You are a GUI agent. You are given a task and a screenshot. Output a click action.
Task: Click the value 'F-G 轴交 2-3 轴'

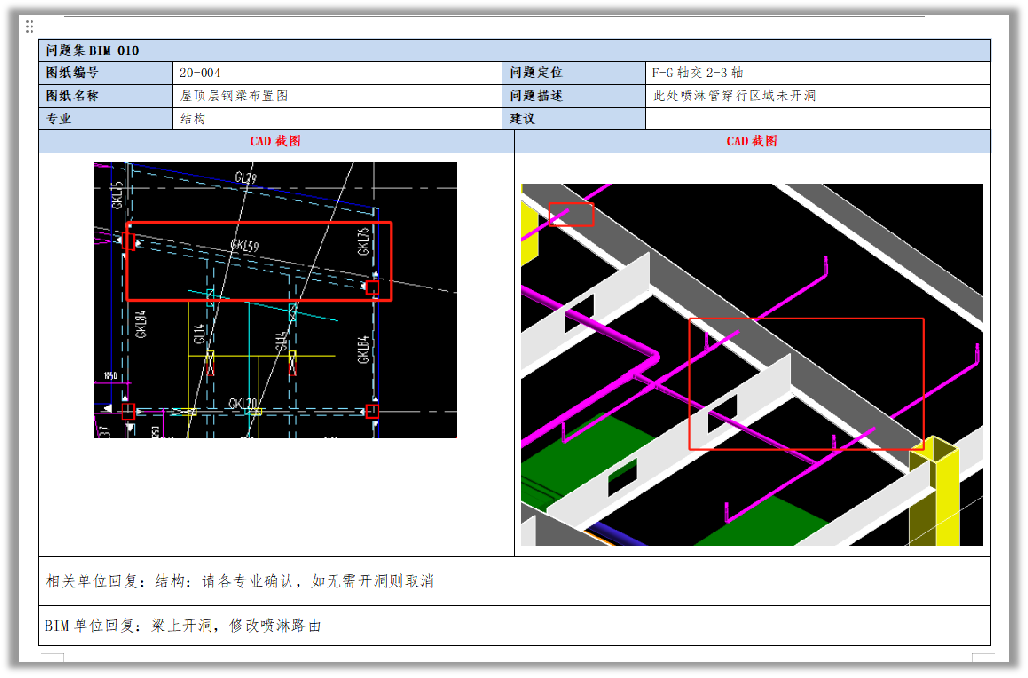698,73
